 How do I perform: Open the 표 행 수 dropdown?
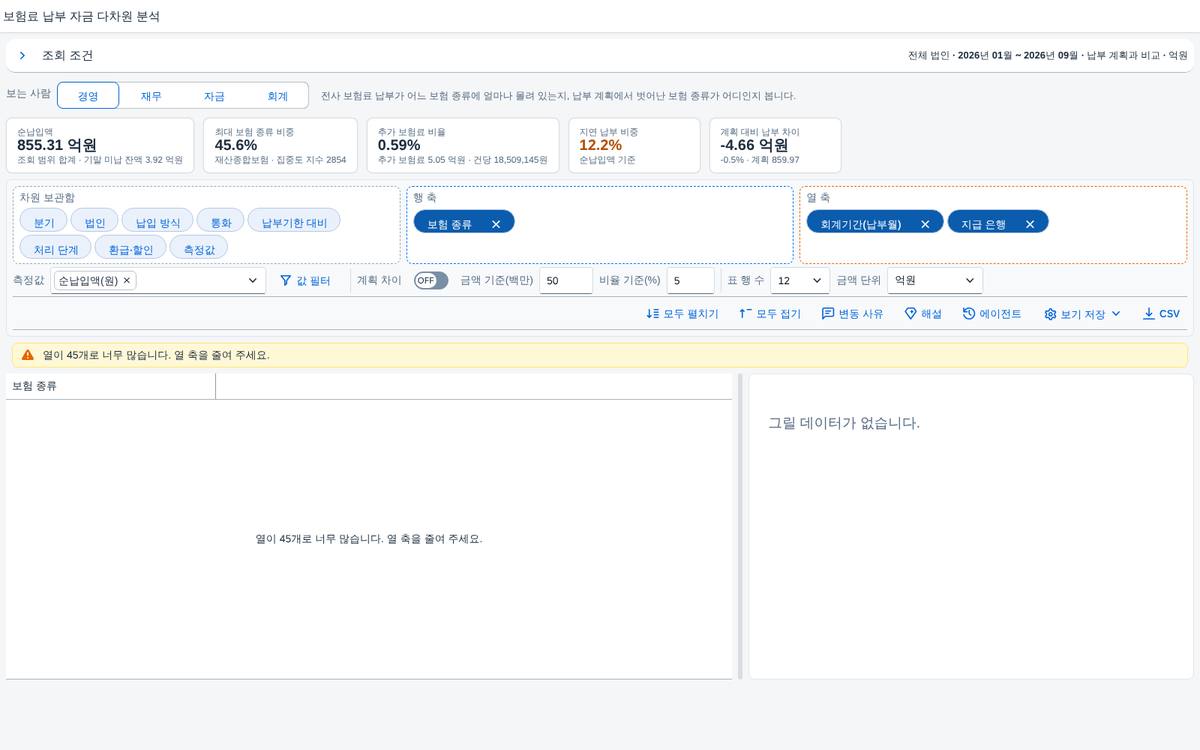[x=800, y=281]
